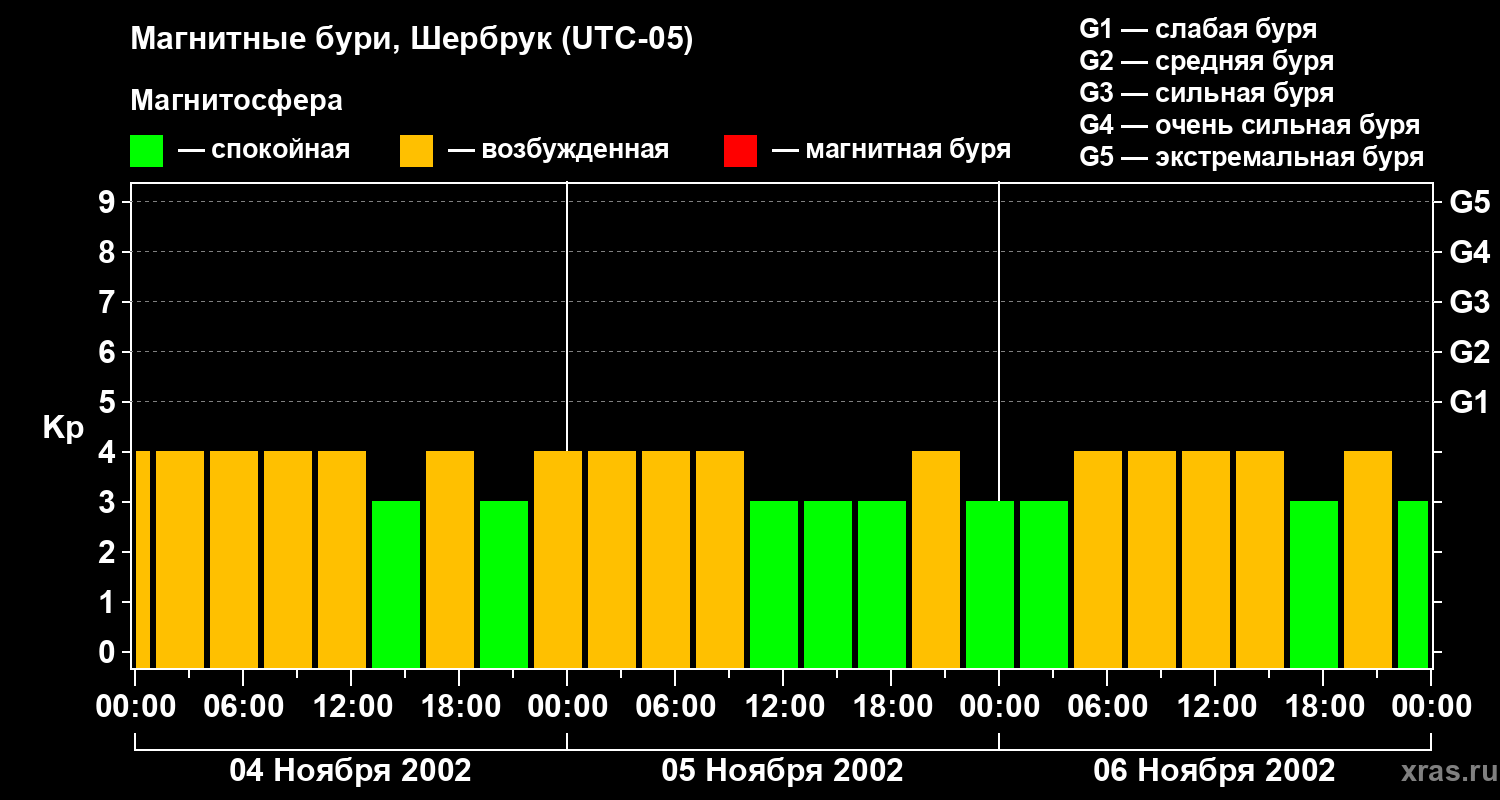
Task: Click the red 'магнитная буря' legend swatch
Action: pos(740,151)
